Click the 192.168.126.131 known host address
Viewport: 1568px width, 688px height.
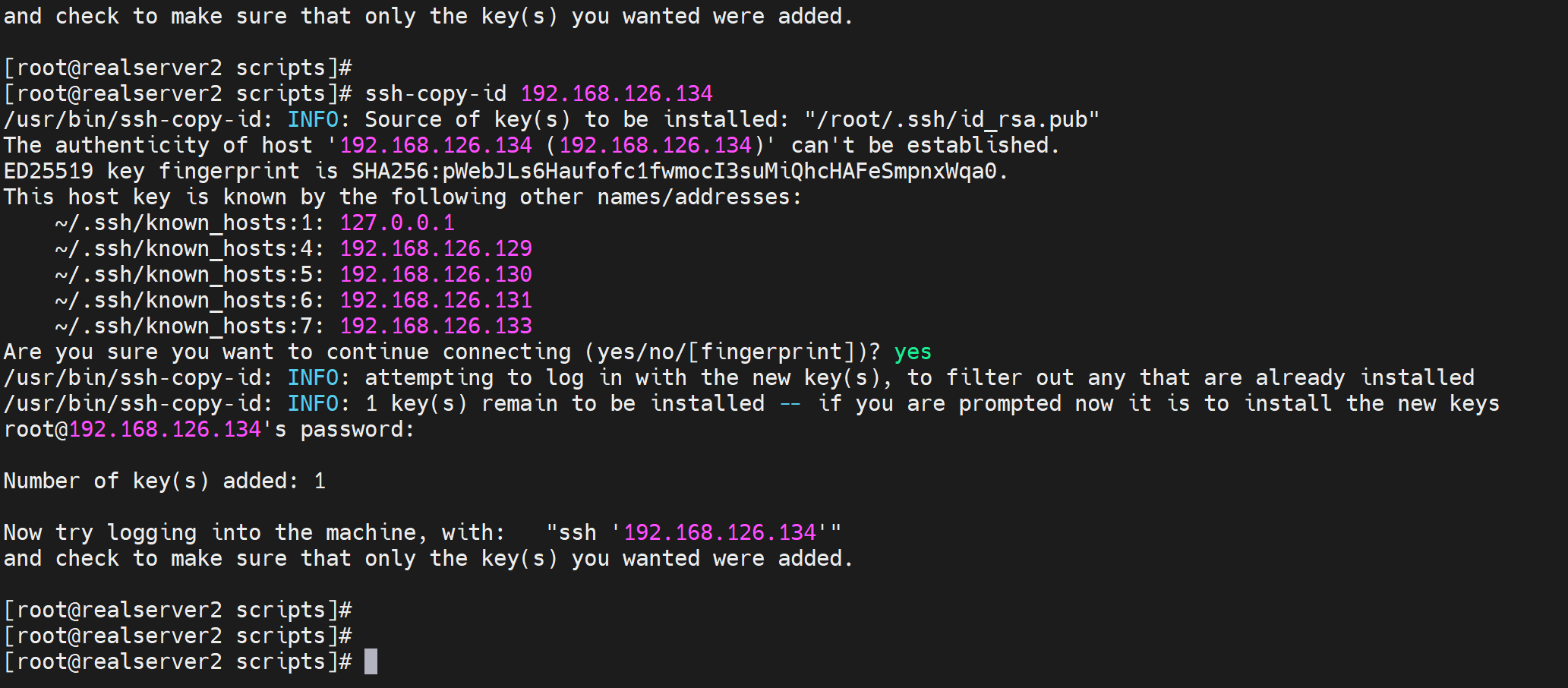[436, 301]
